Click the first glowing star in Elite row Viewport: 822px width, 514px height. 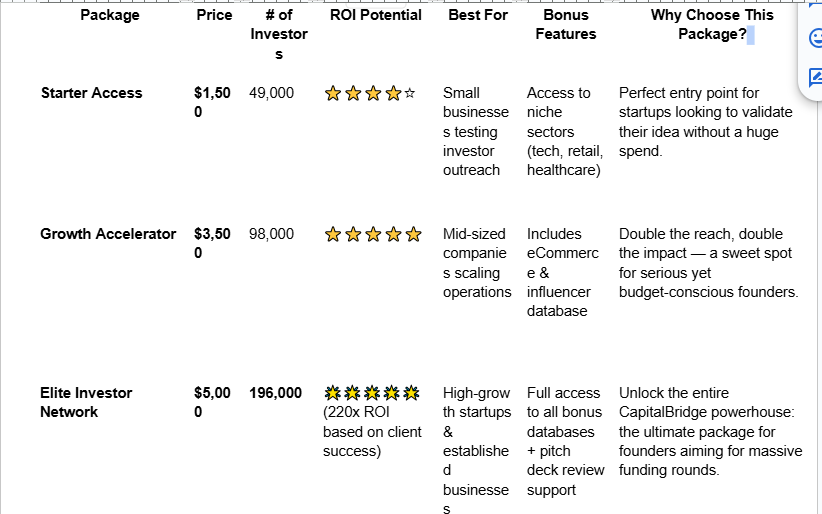[332, 393]
